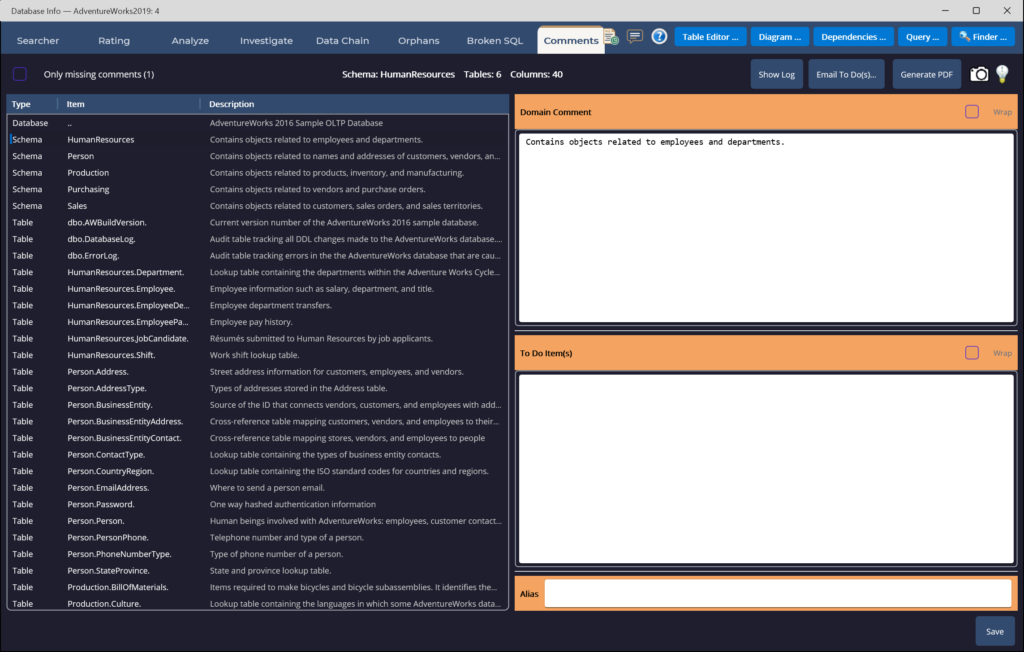Switch to the Broken SQL tab
1024x652 pixels.
tap(494, 41)
